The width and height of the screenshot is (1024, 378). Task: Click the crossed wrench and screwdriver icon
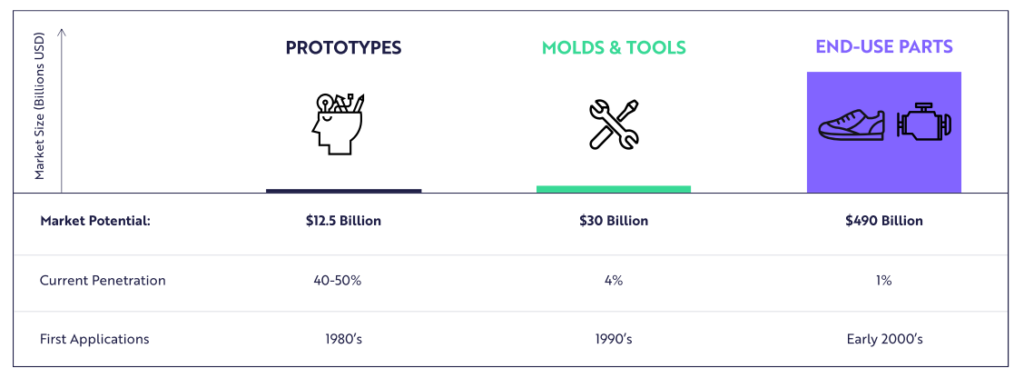click(x=614, y=123)
